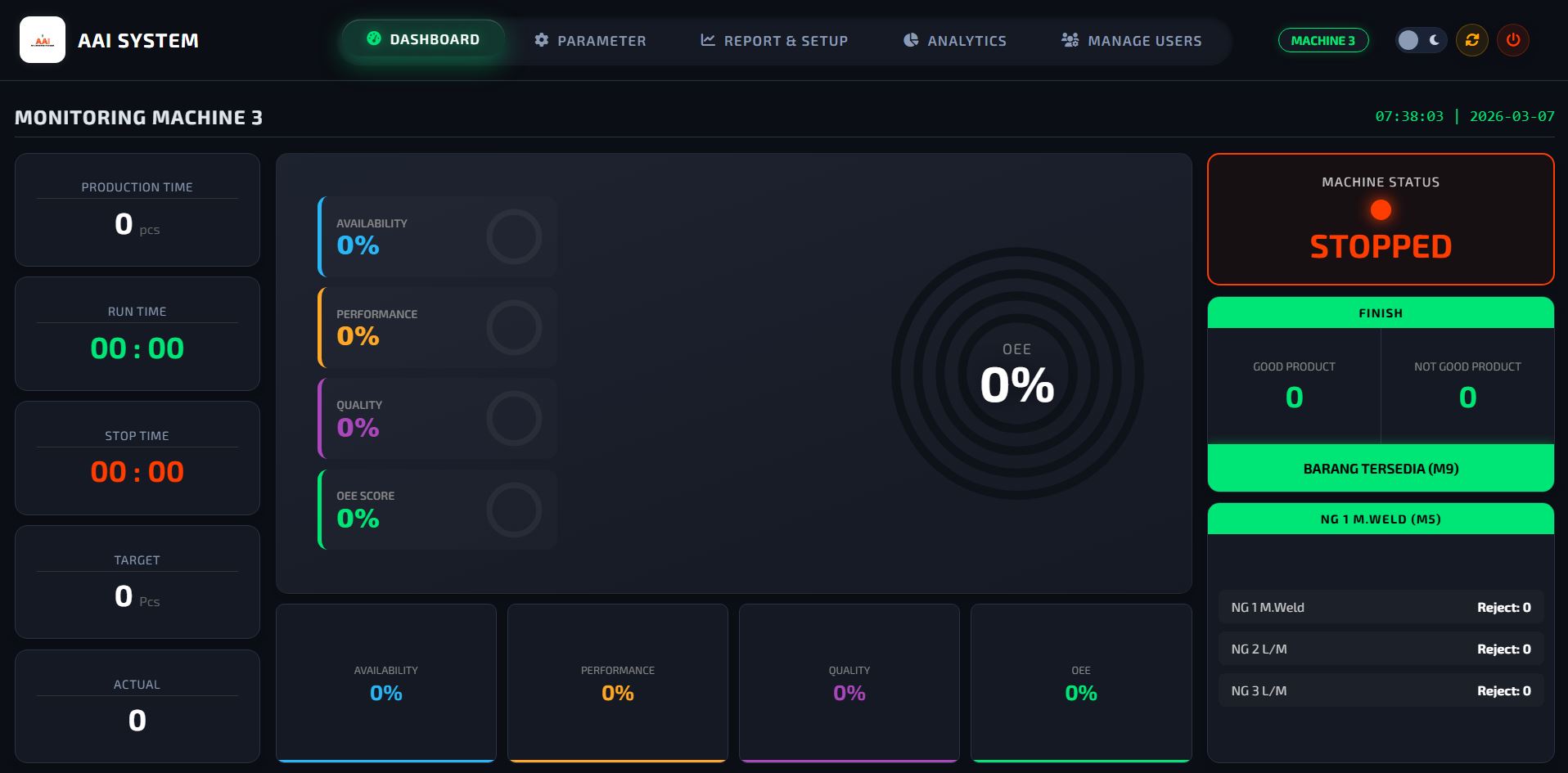Click the AAI System logo
Screen dimensions: 1568x773
click(43, 38)
